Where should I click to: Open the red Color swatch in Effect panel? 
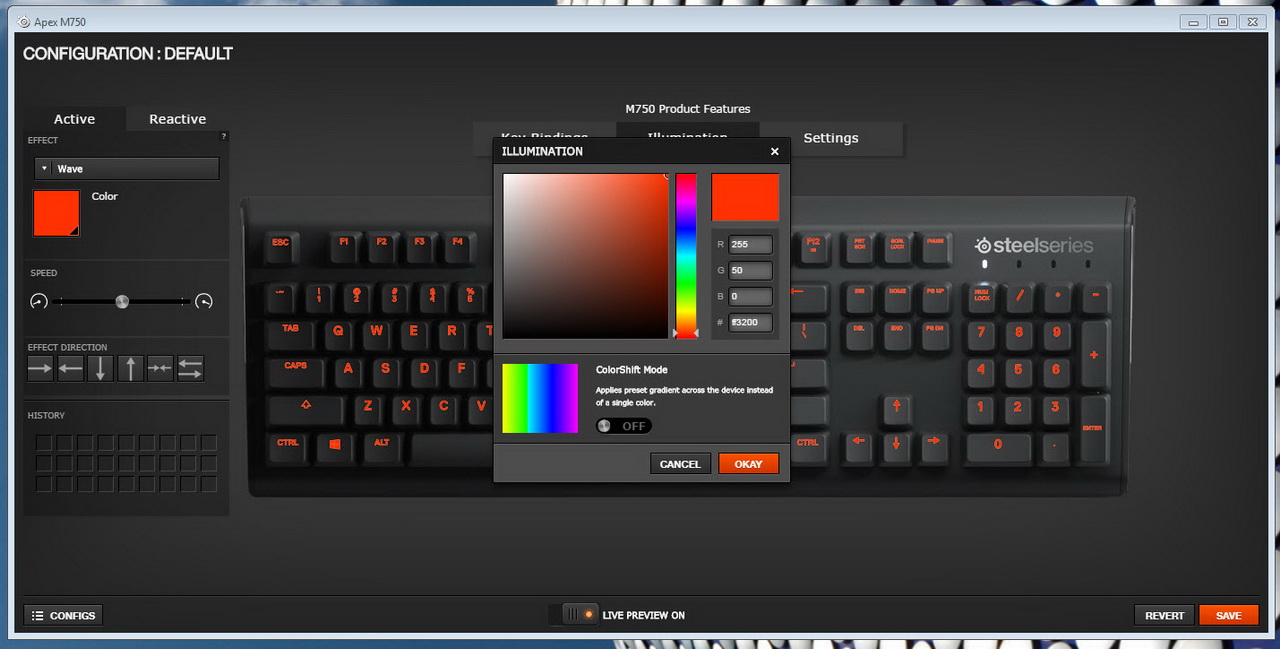(56, 213)
